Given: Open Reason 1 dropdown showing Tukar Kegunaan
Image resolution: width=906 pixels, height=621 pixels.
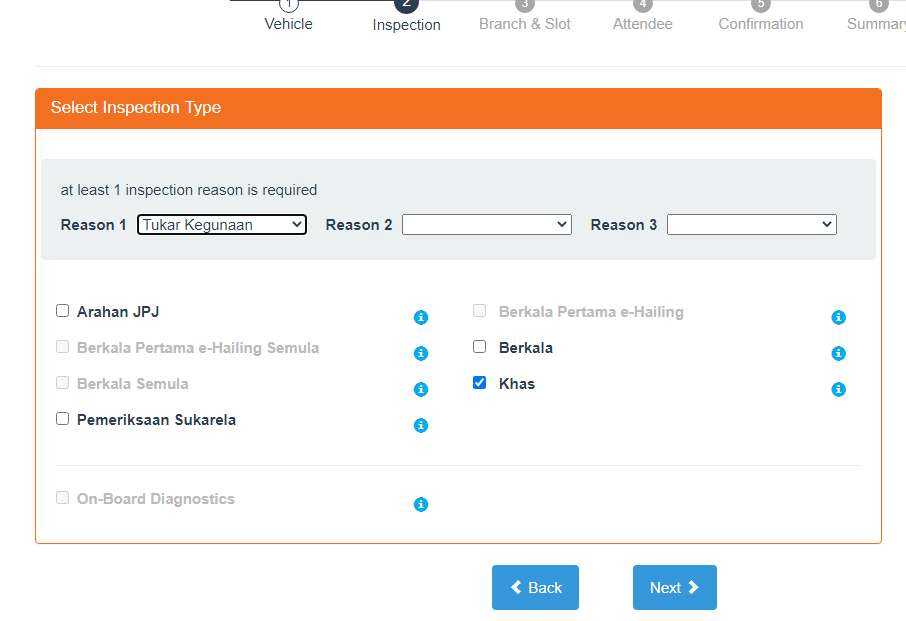Looking at the screenshot, I should tap(222, 225).
